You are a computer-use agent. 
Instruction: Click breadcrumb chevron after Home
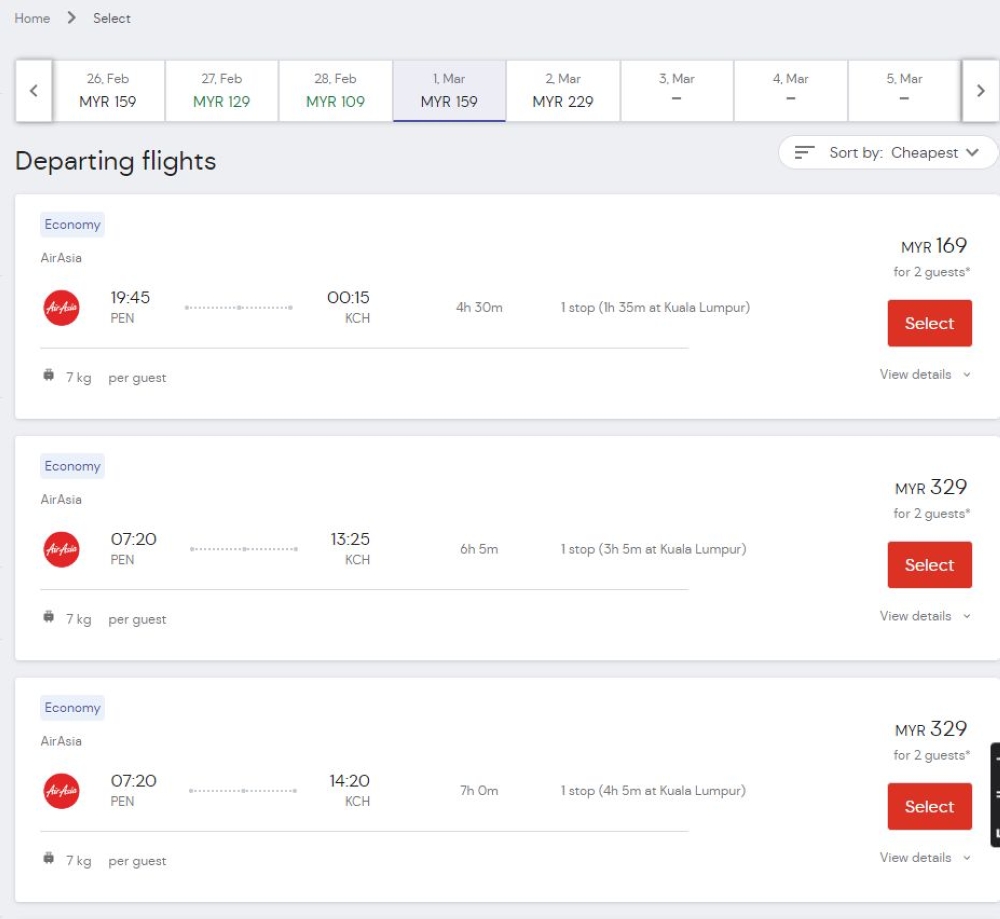pyautogui.click(x=72, y=18)
